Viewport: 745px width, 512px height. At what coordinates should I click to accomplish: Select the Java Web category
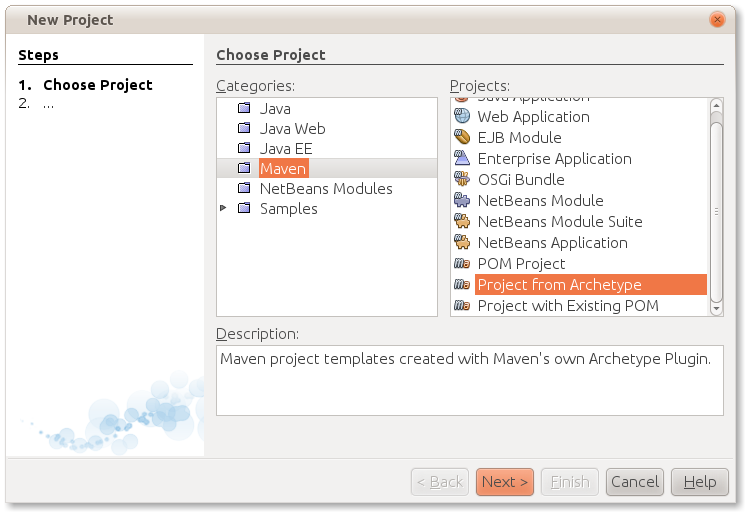(x=292, y=128)
